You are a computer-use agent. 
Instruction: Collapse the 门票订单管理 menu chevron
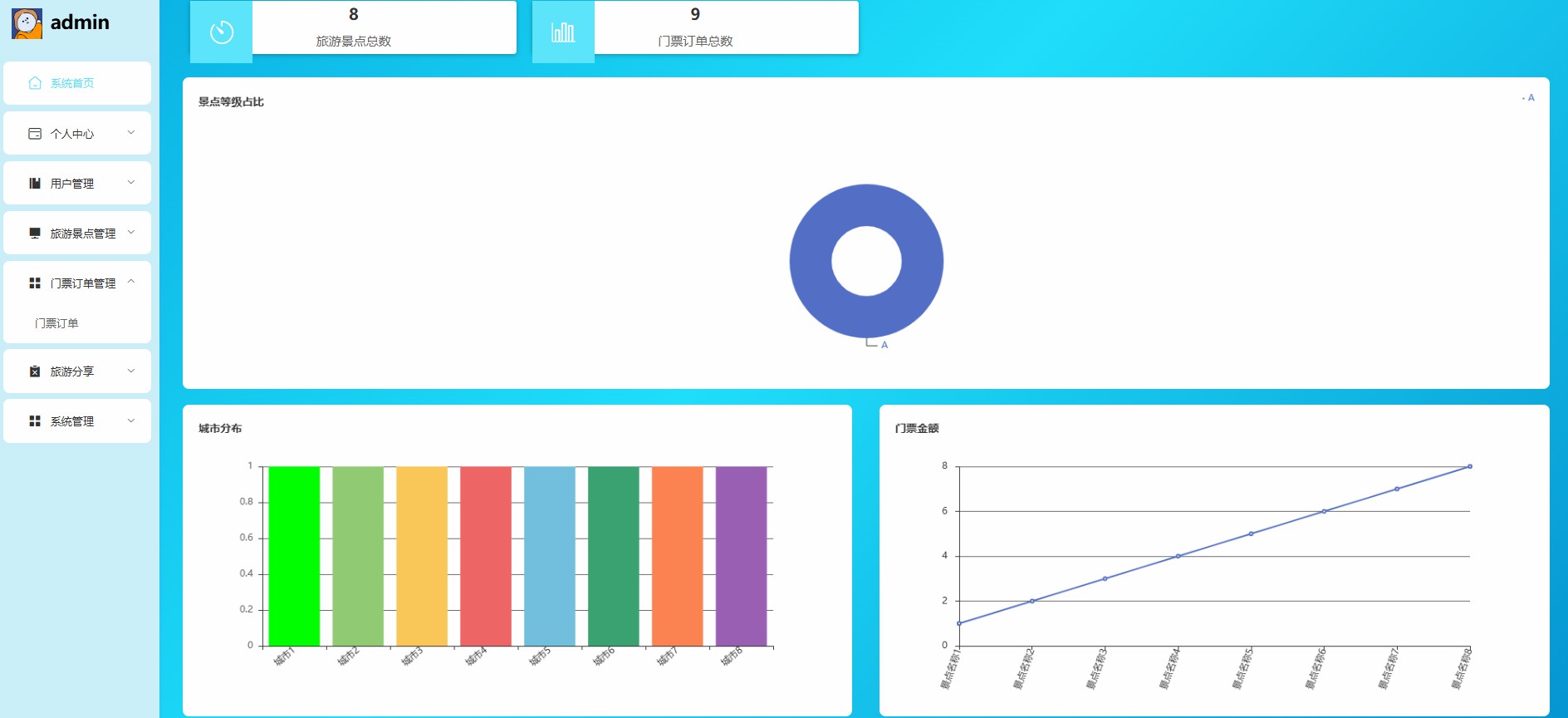tap(131, 283)
